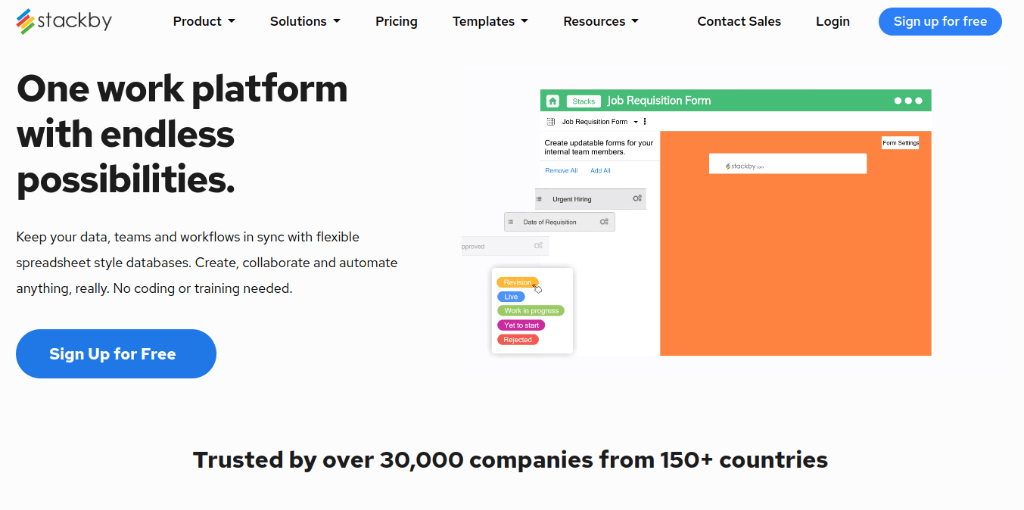Image resolution: width=1024 pixels, height=510 pixels.
Task: Click the Add All link
Action: [600, 170]
